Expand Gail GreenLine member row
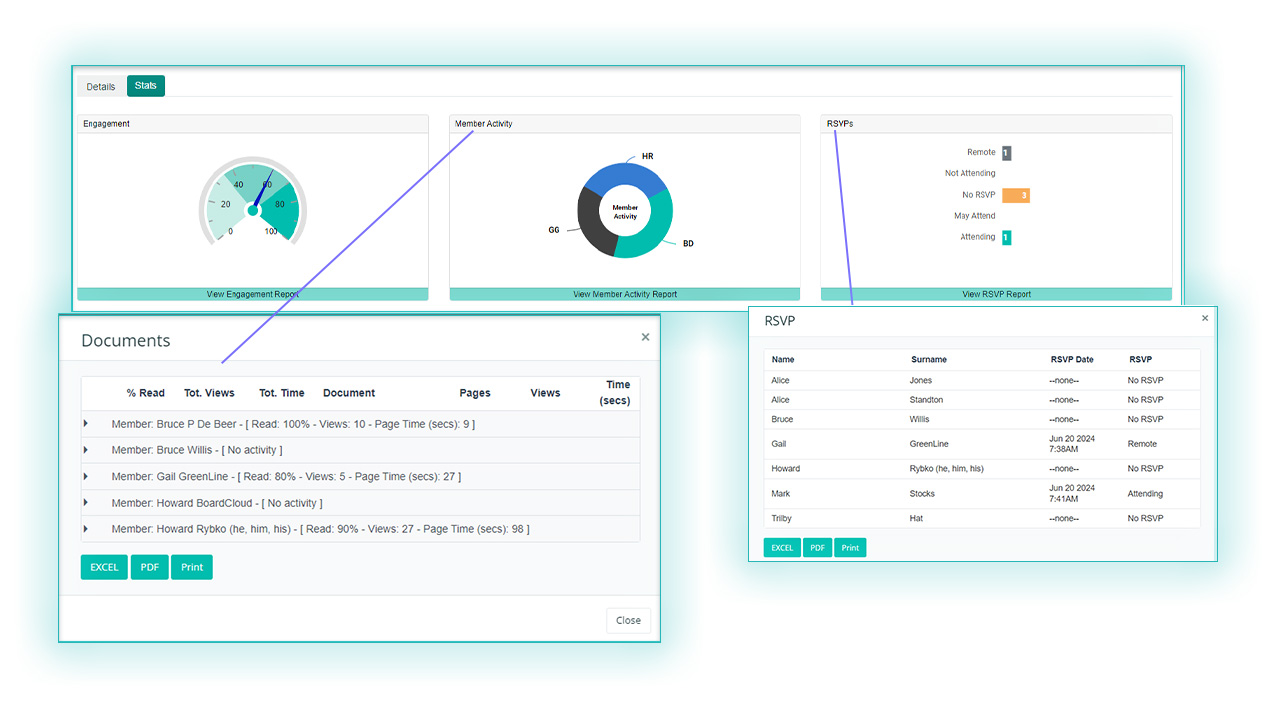1262x706 pixels. [x=86, y=477]
